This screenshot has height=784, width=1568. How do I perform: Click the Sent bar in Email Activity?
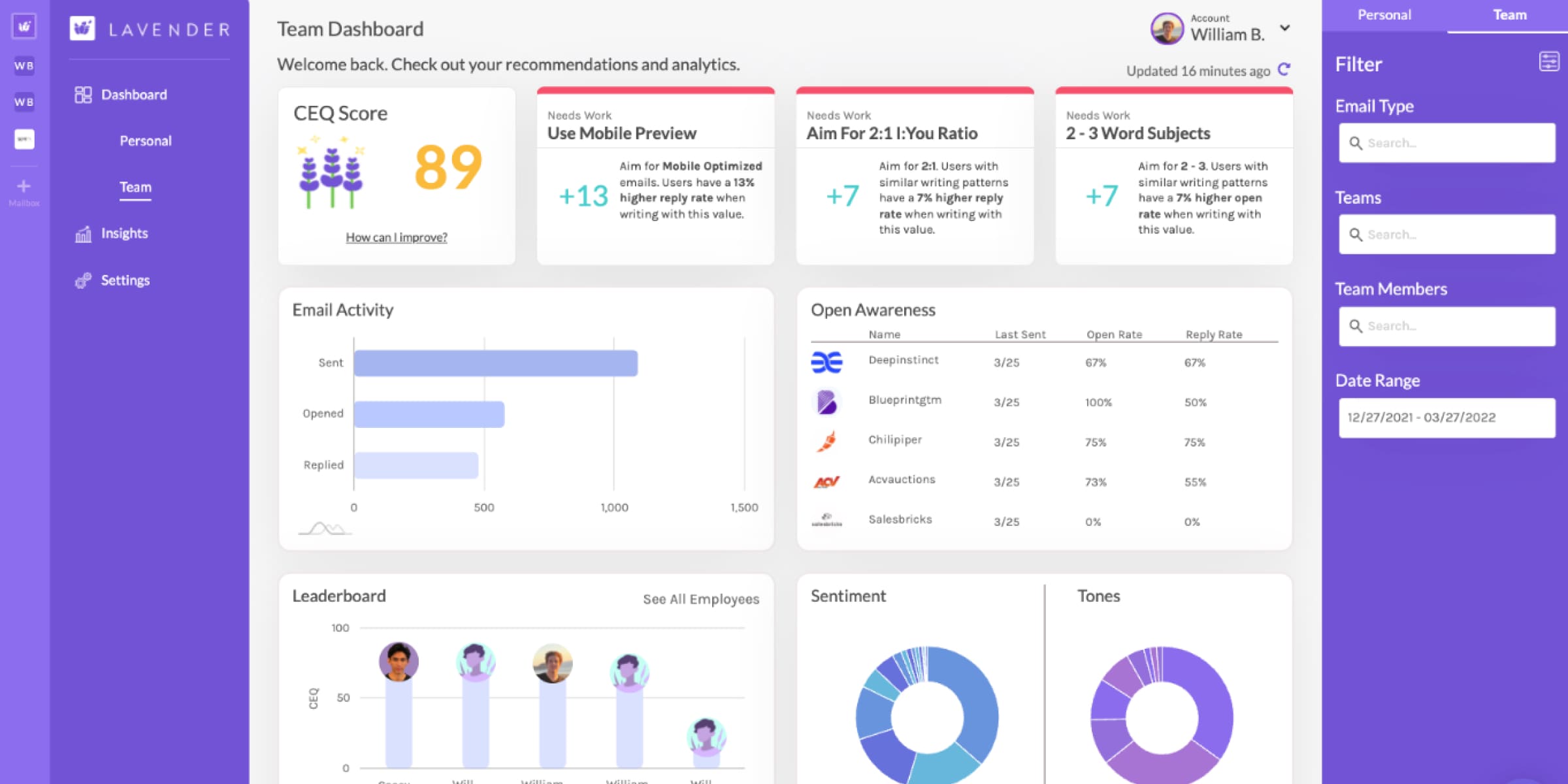tap(495, 363)
